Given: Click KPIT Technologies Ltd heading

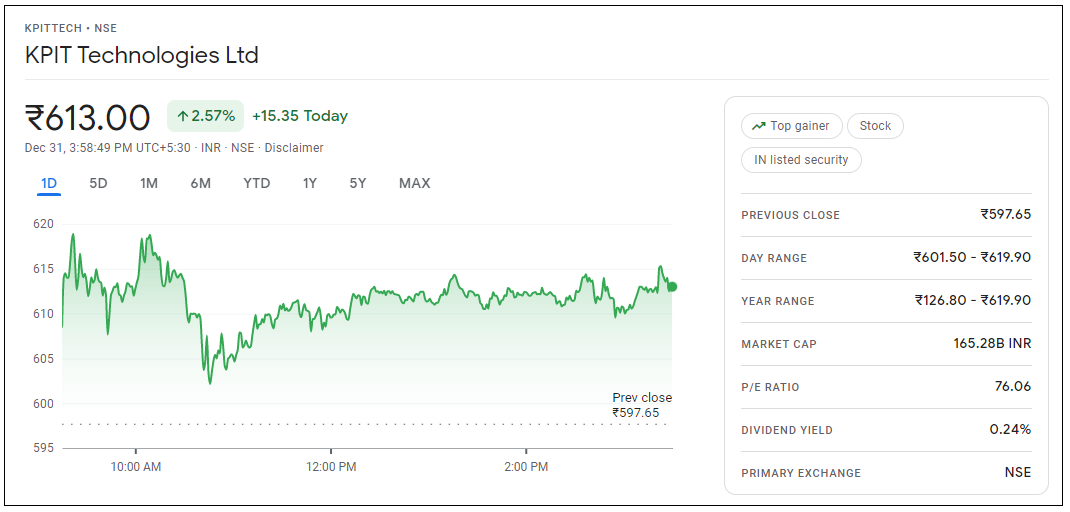Looking at the screenshot, I should (141, 55).
